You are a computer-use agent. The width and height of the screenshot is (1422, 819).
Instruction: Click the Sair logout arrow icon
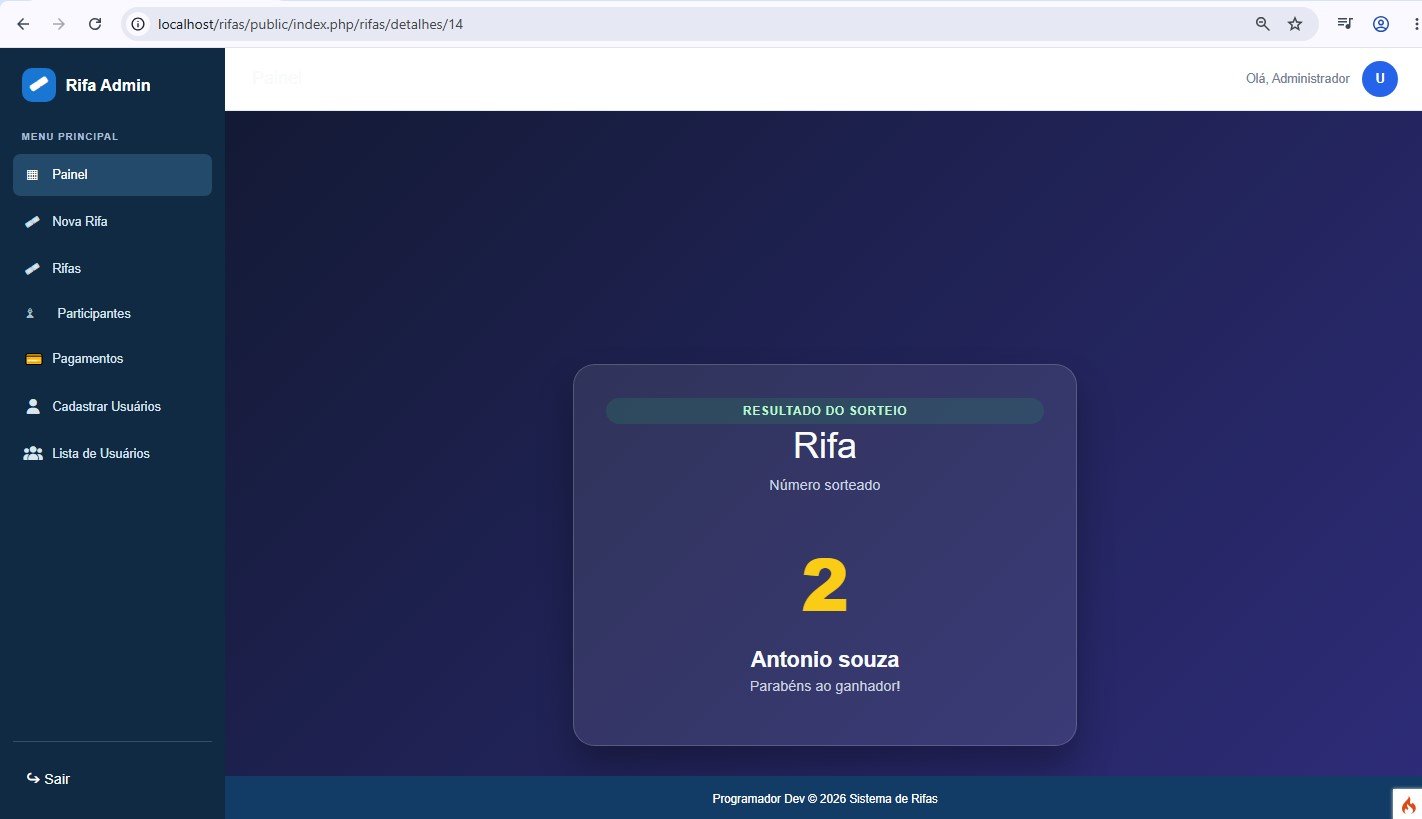(33, 778)
